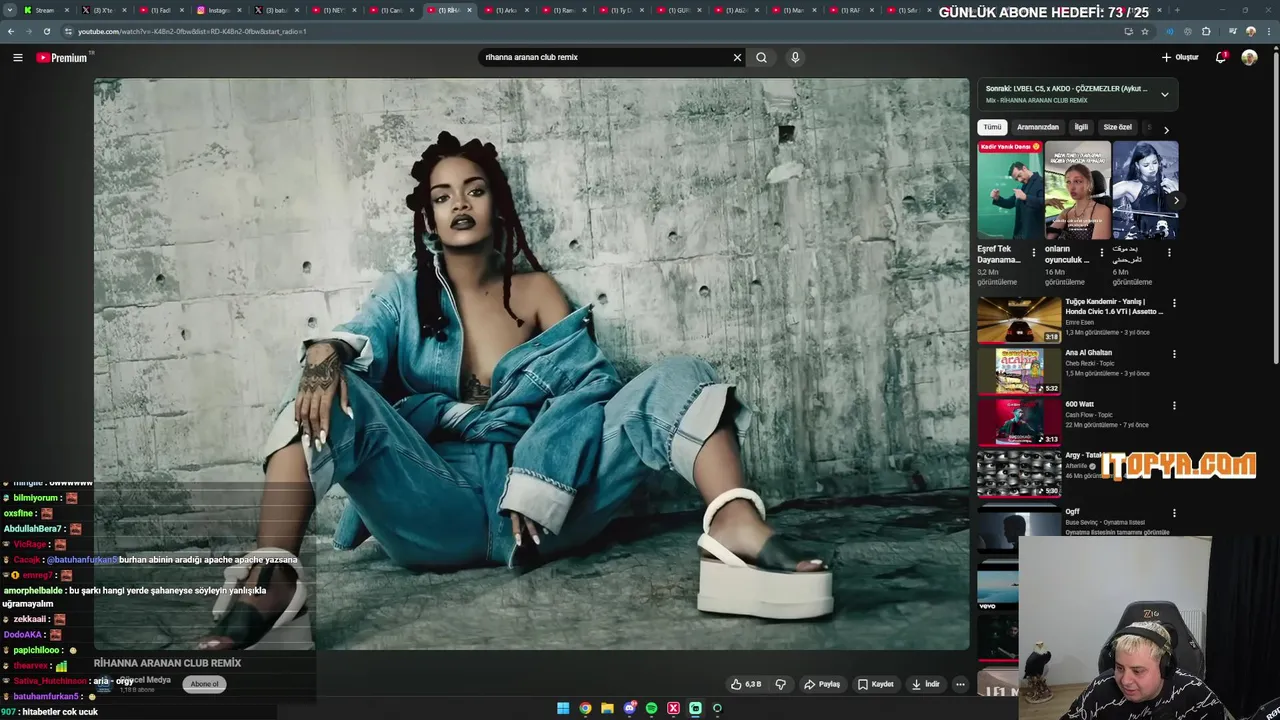1280x720 pixels.
Task: Select the İlgili filter chip
Action: pos(1081,127)
